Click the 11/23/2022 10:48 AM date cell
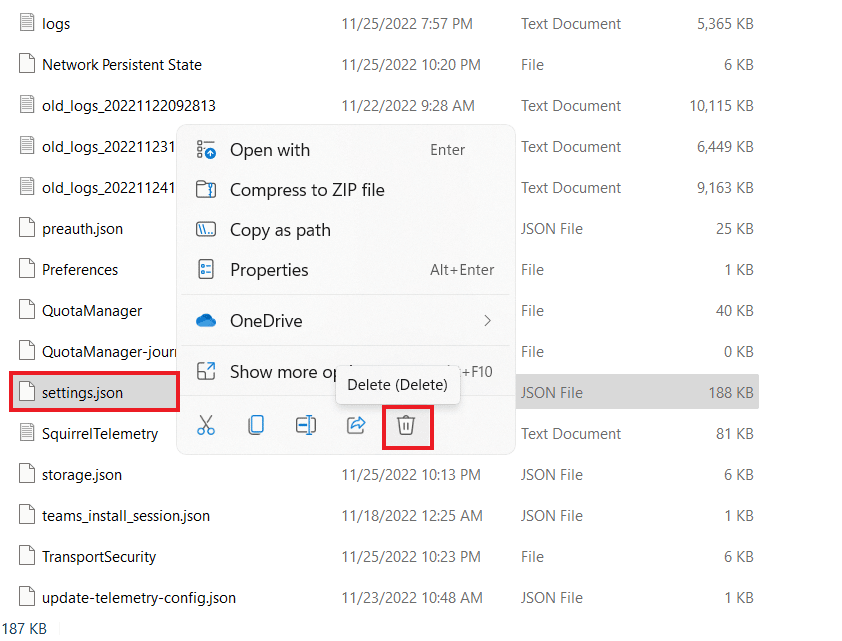 pyautogui.click(x=412, y=599)
